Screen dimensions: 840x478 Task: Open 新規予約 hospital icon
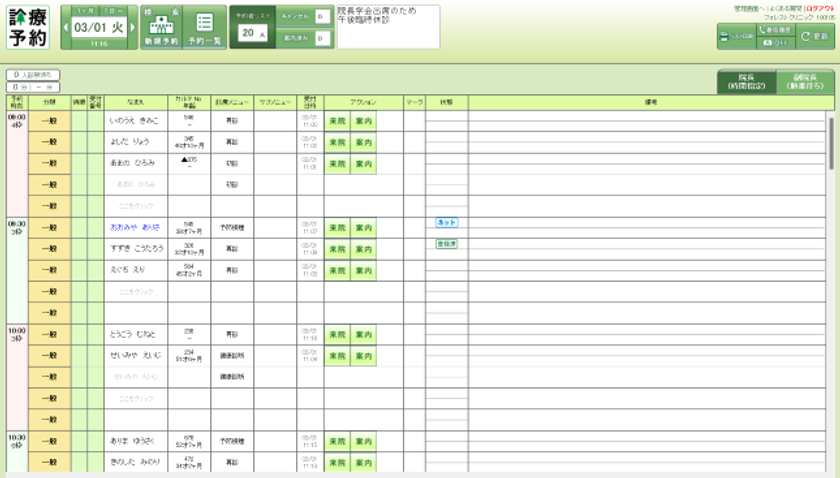tap(161, 24)
